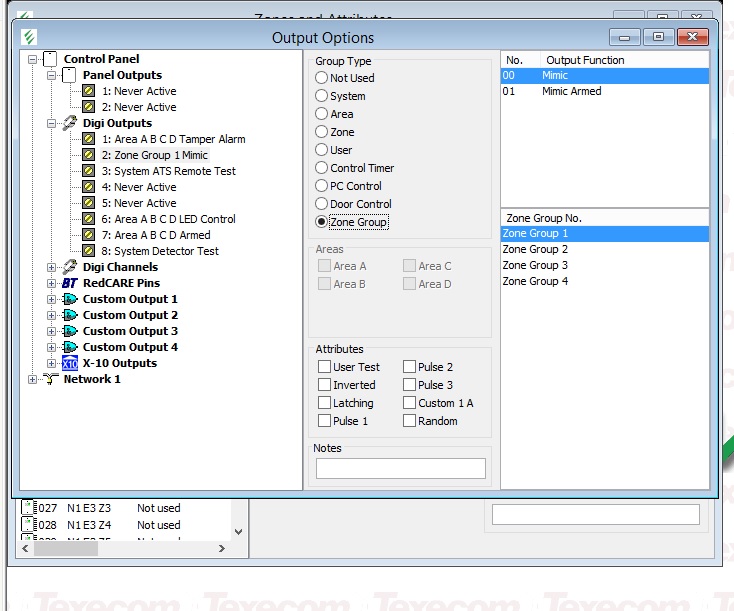Select the System group type radio button
The height and width of the screenshot is (611, 734).
(x=322, y=96)
